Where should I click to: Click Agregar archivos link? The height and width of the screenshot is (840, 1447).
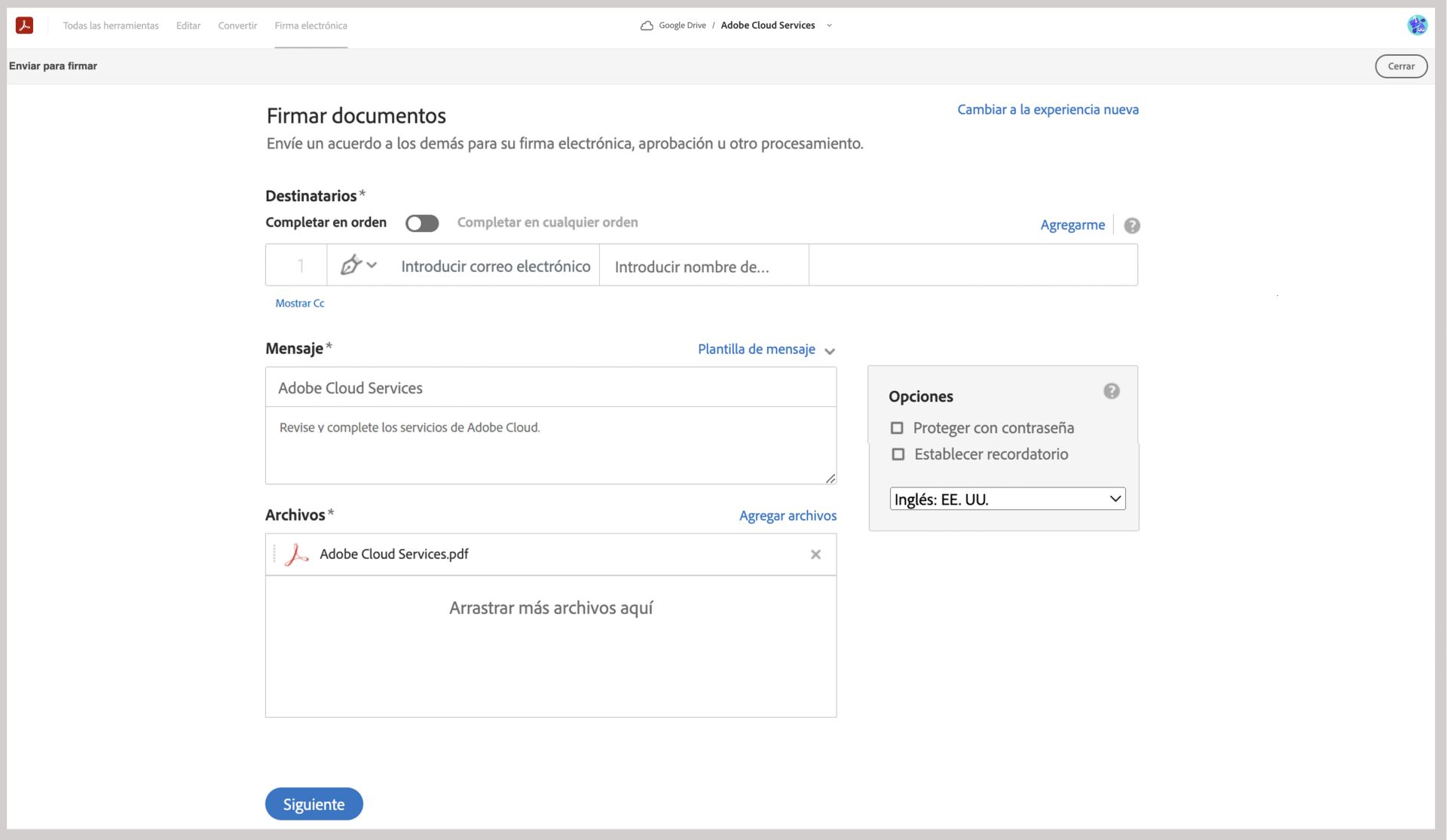[788, 516]
